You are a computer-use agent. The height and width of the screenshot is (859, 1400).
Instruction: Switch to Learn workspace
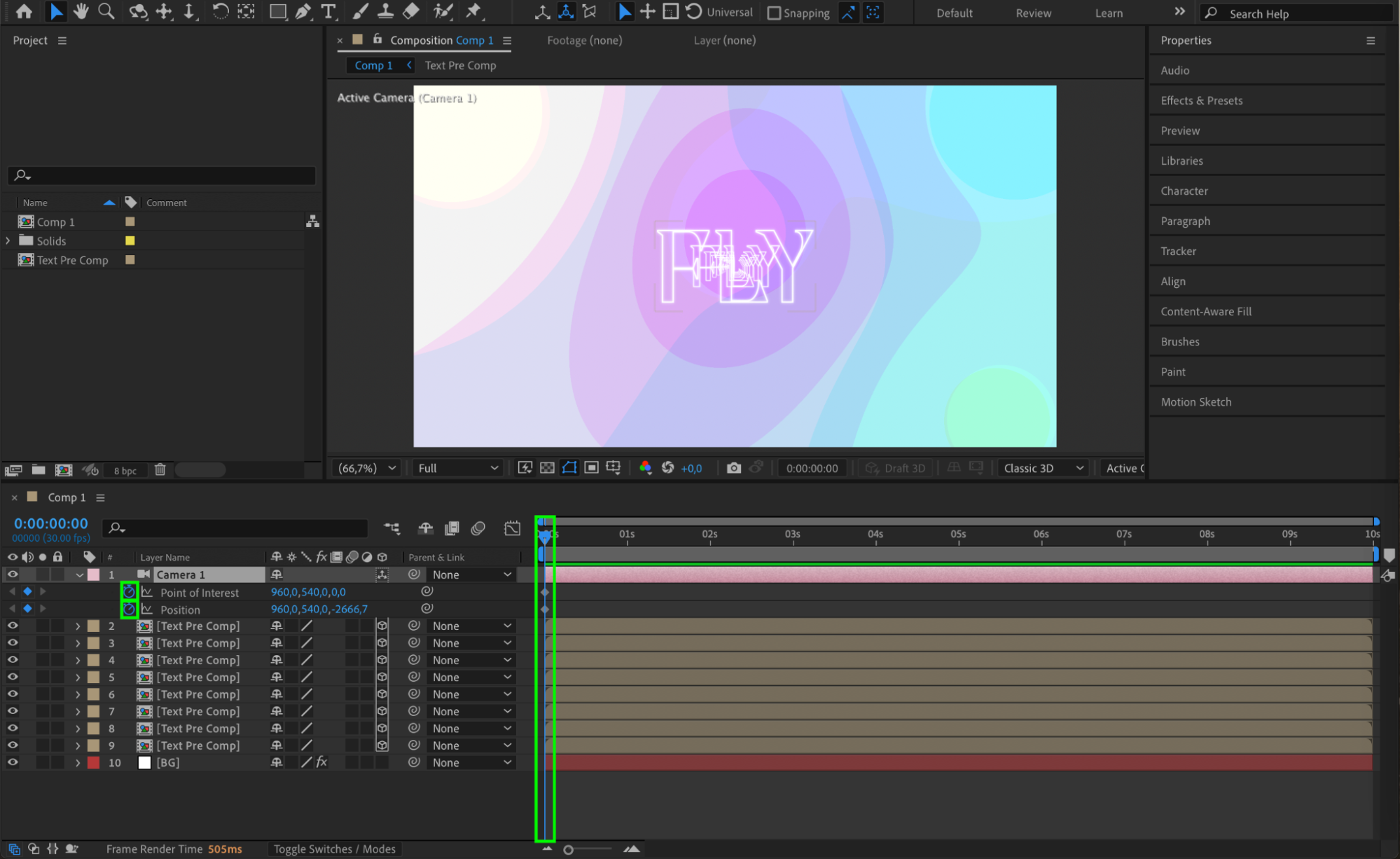pyautogui.click(x=1109, y=13)
